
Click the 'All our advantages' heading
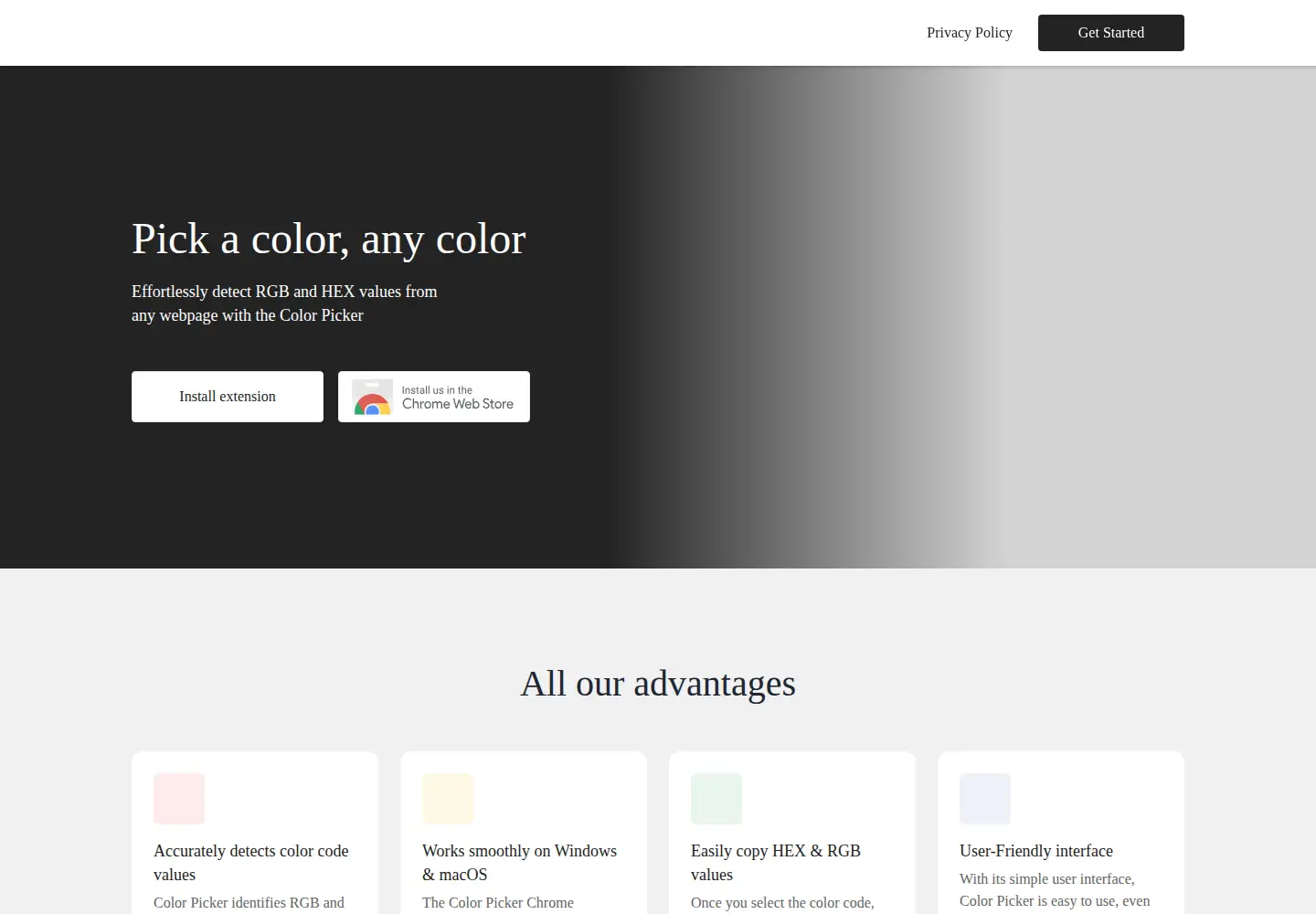point(658,684)
